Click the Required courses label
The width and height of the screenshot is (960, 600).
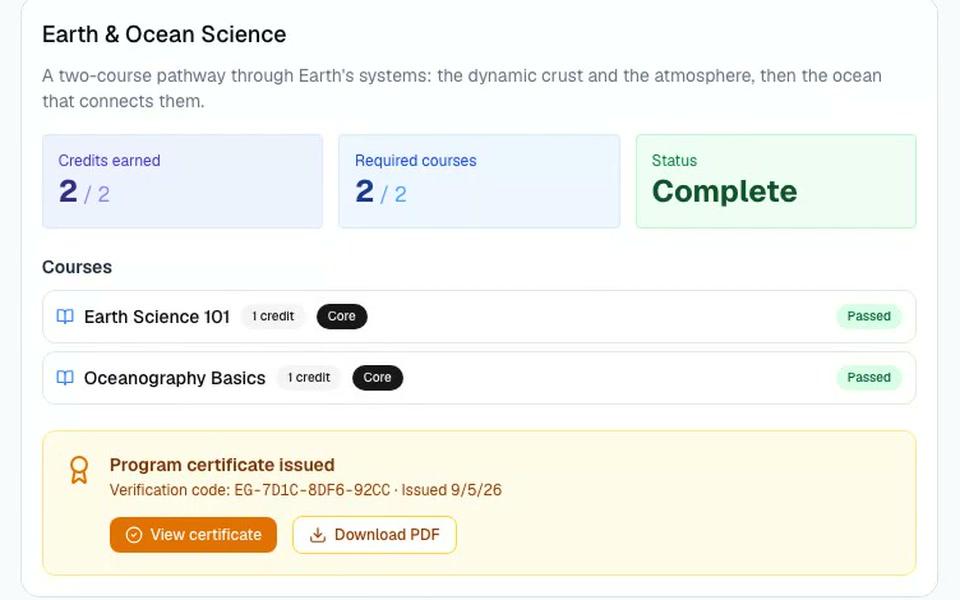tap(416, 160)
